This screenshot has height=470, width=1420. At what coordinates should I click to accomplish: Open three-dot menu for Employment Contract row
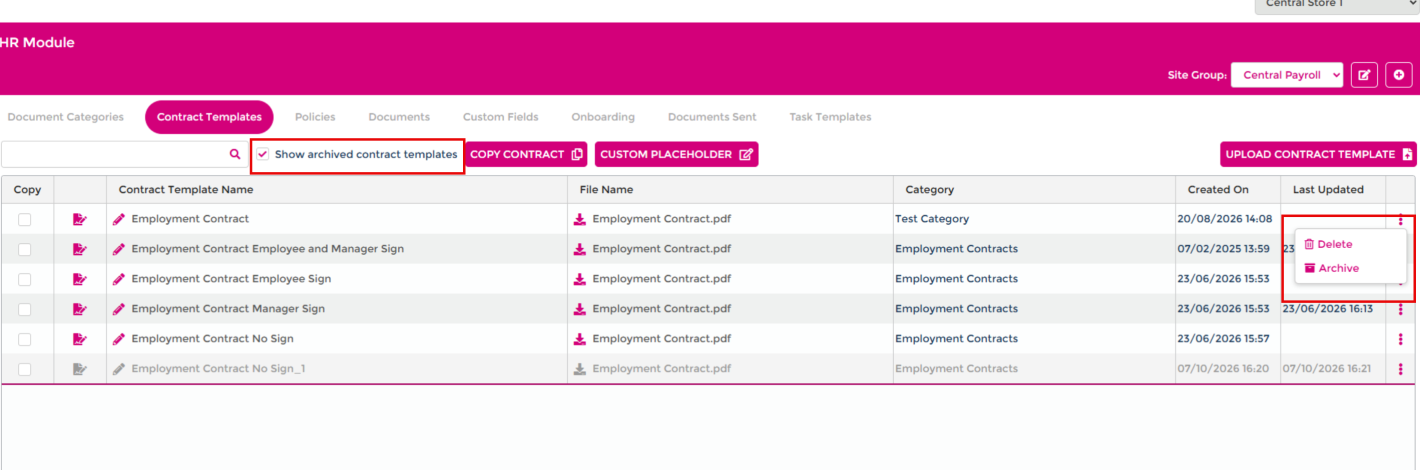point(1400,220)
